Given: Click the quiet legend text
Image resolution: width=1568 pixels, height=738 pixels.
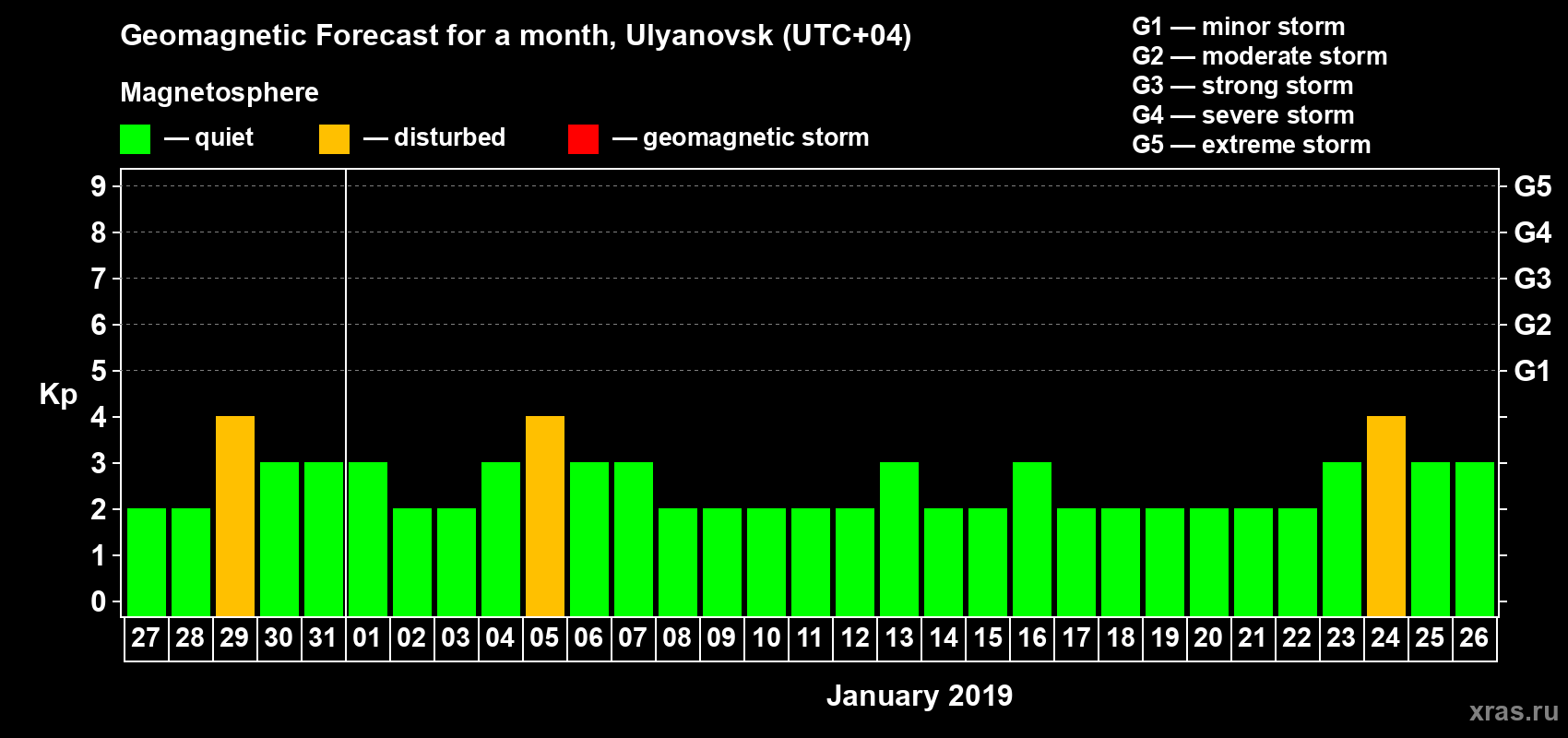Looking at the screenshot, I should pos(224,138).
